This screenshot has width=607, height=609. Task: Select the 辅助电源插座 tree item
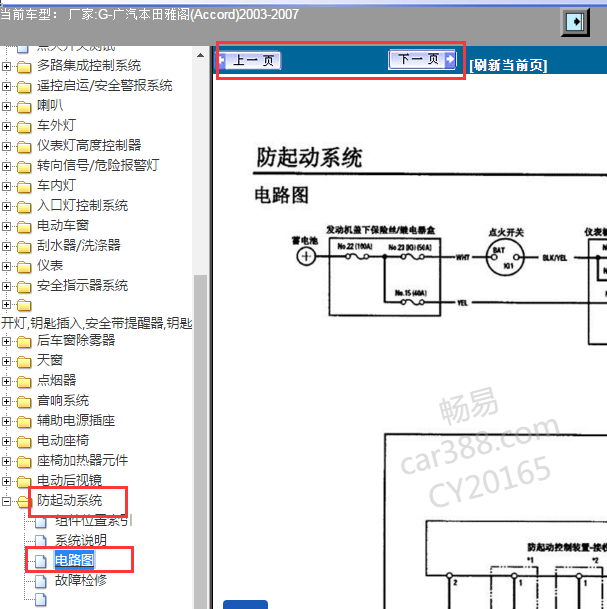(x=76, y=420)
